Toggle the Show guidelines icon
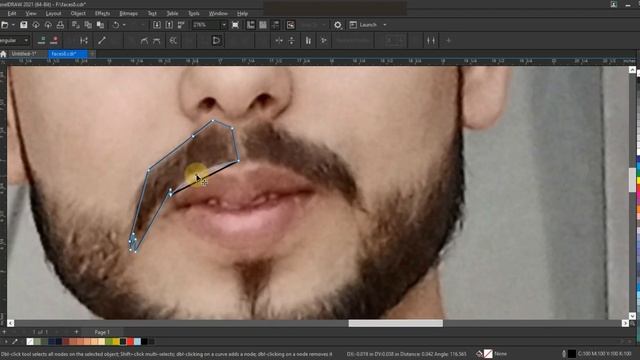 click(x=276, y=25)
